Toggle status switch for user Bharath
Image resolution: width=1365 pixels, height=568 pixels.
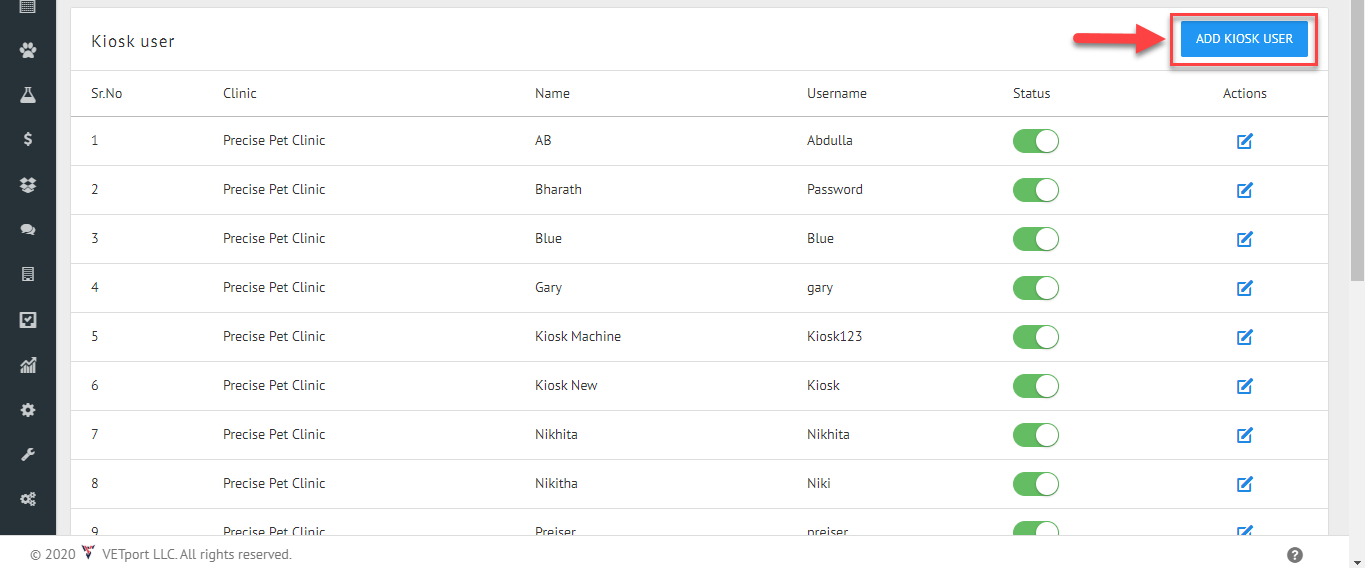coord(1035,190)
